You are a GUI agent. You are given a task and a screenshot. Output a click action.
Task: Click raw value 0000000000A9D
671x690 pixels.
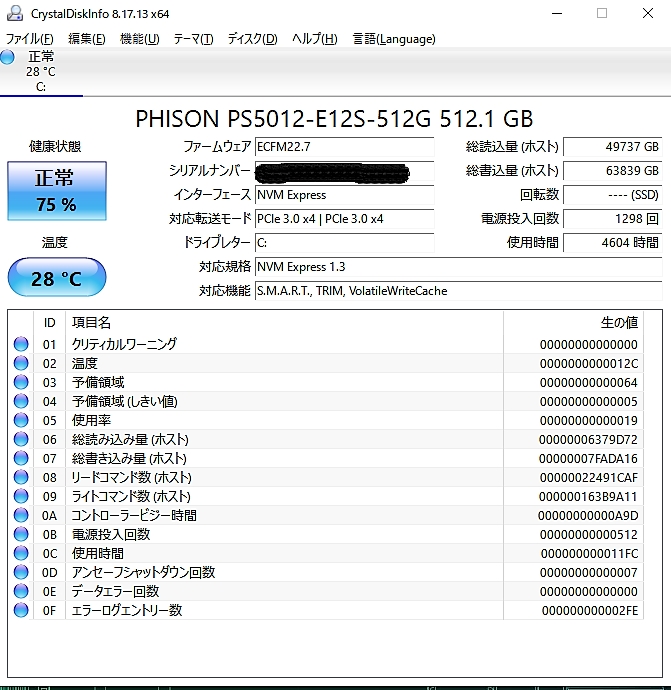(588, 515)
